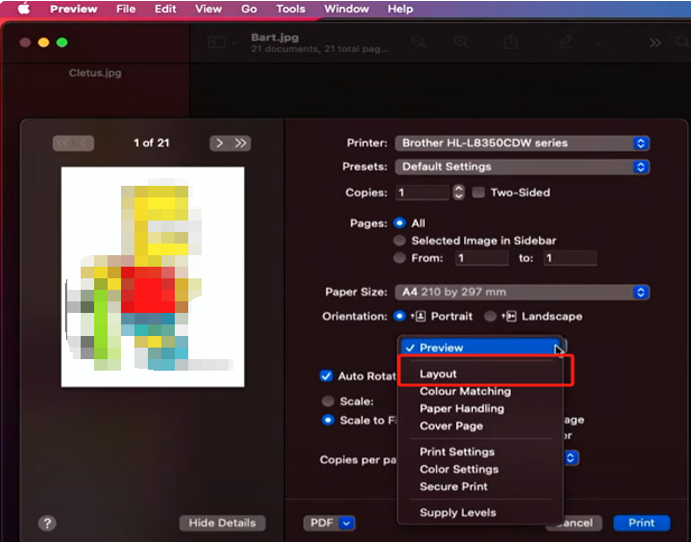
Task: Open the Preview application menu
Action: tap(74, 9)
